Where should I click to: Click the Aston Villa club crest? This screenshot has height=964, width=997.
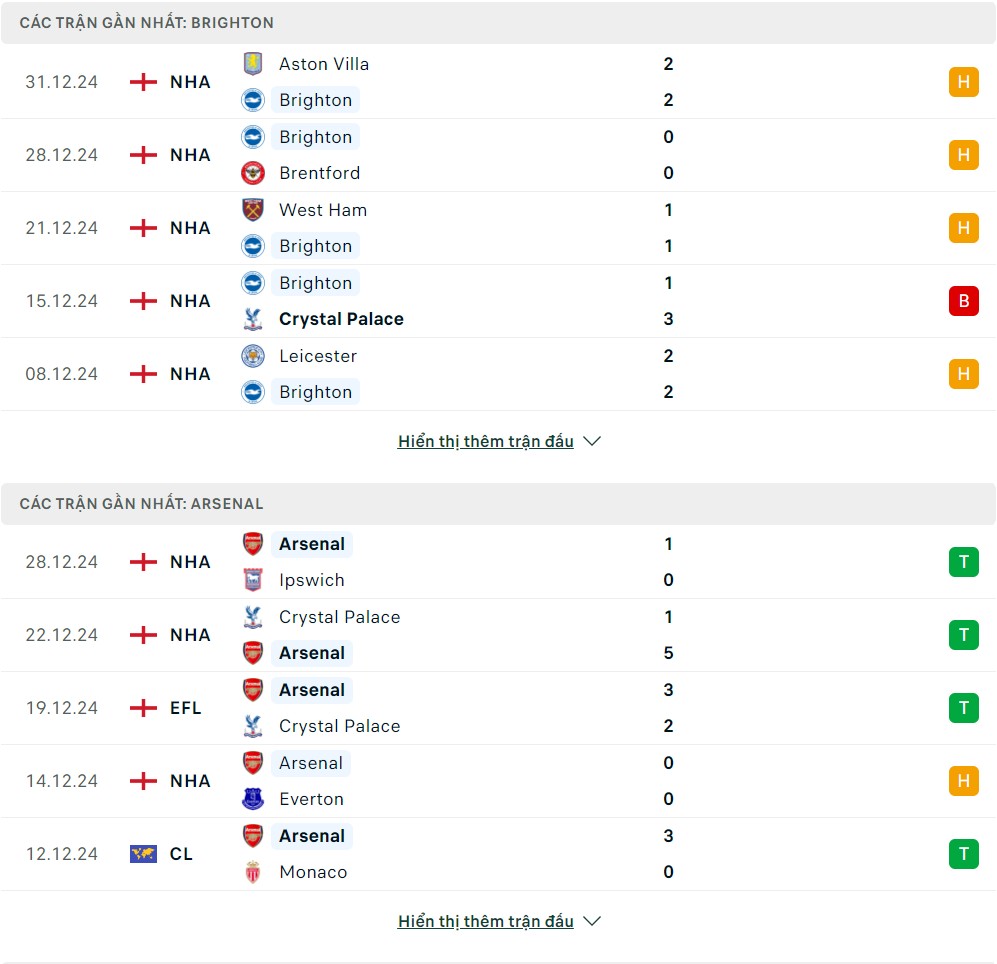pyautogui.click(x=253, y=64)
